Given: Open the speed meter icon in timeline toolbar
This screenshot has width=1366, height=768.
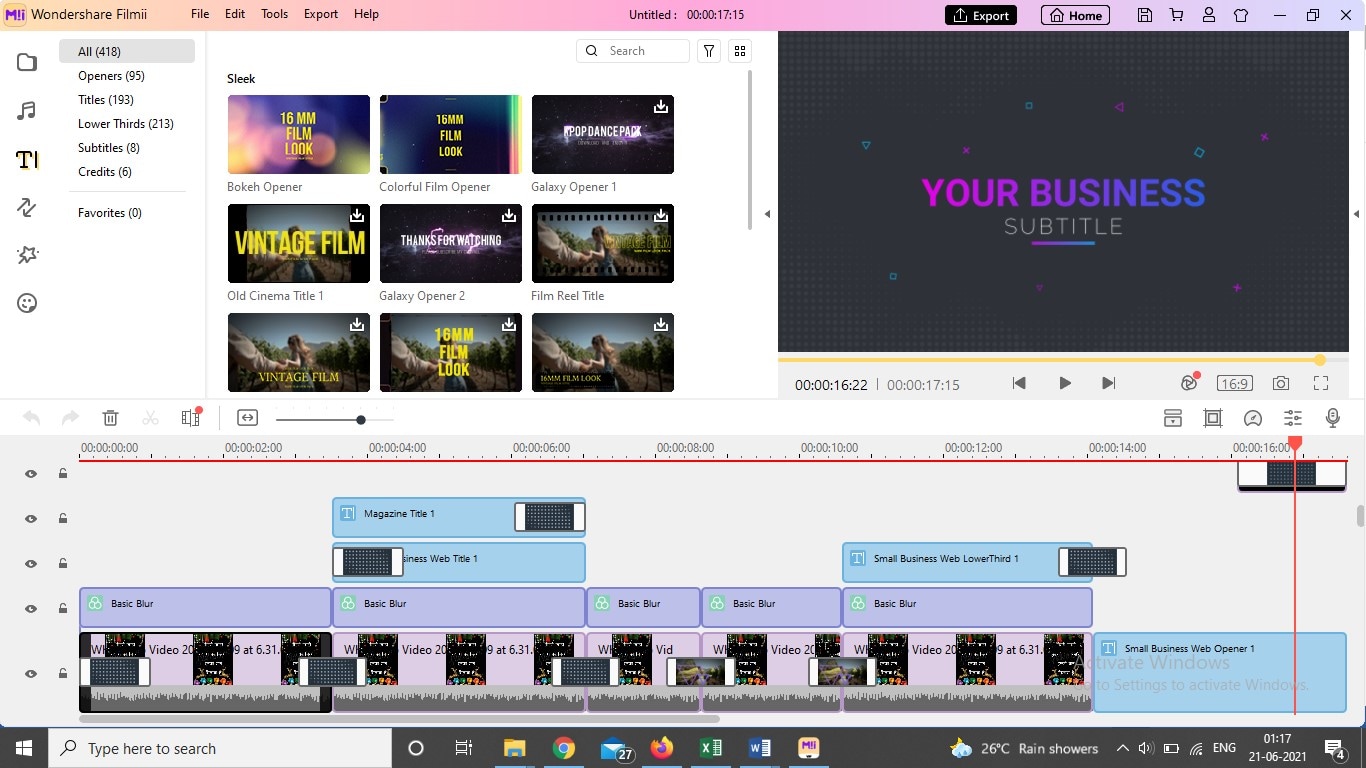Looking at the screenshot, I should pyautogui.click(x=1253, y=418).
